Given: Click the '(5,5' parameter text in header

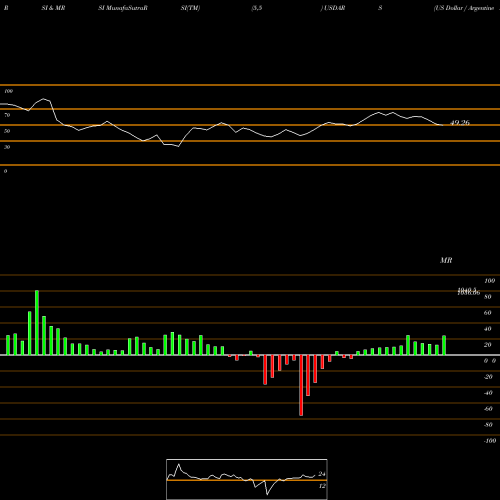Looking at the screenshot, I should 257,8.
